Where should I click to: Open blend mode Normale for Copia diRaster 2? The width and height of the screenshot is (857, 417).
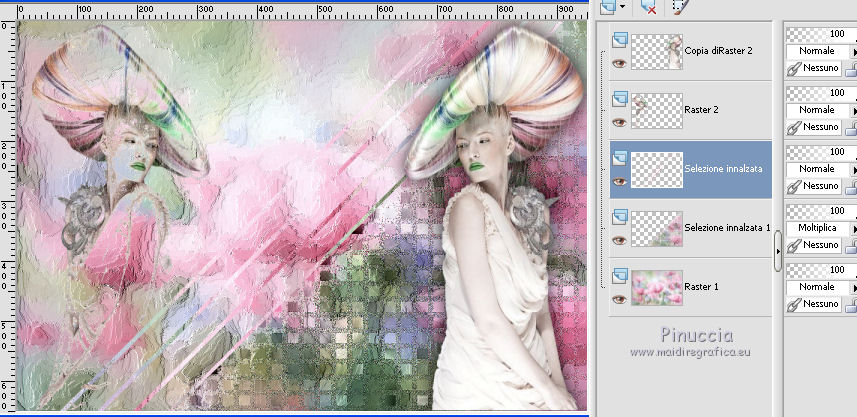point(817,51)
